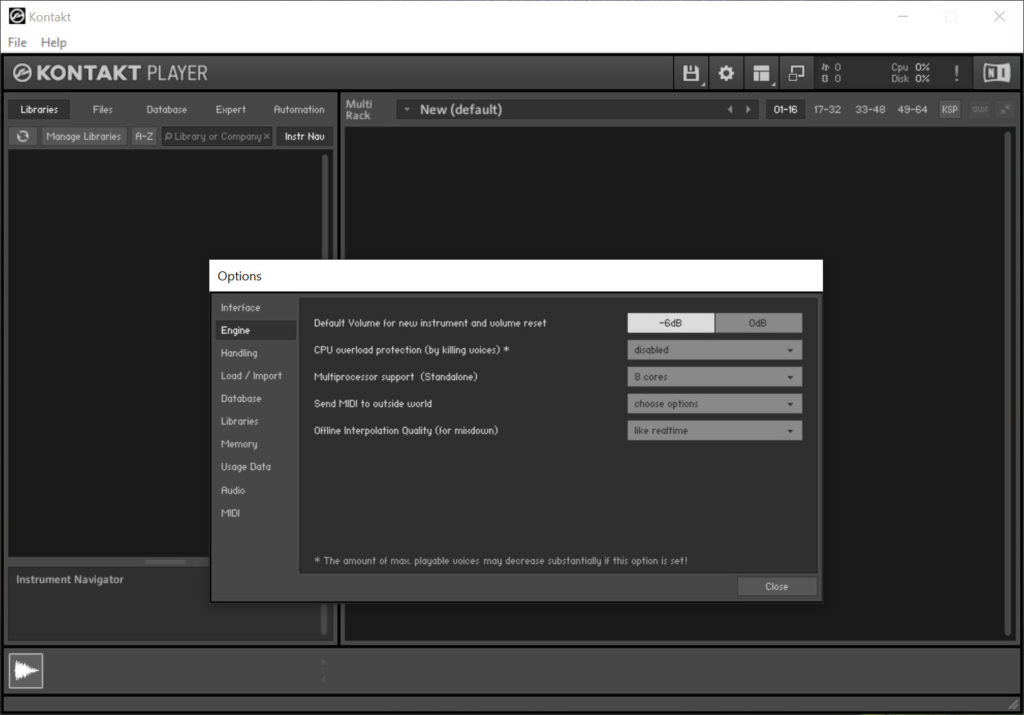Click the save floppy disk icon
Screen dimensions: 1024x715
point(691,73)
